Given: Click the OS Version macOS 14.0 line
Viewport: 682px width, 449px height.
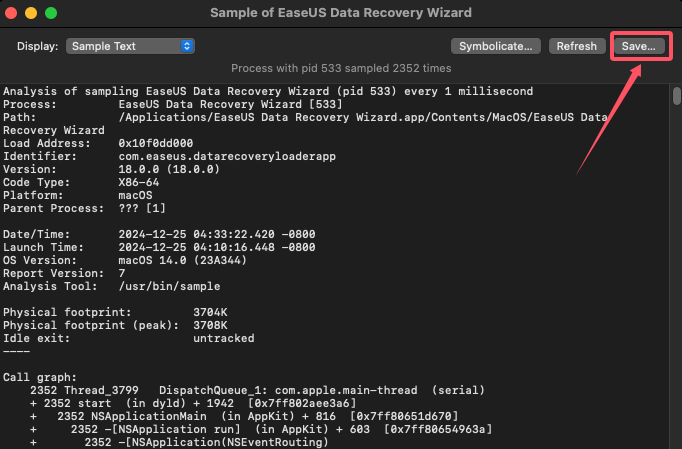Looking at the screenshot, I should coord(125,260).
